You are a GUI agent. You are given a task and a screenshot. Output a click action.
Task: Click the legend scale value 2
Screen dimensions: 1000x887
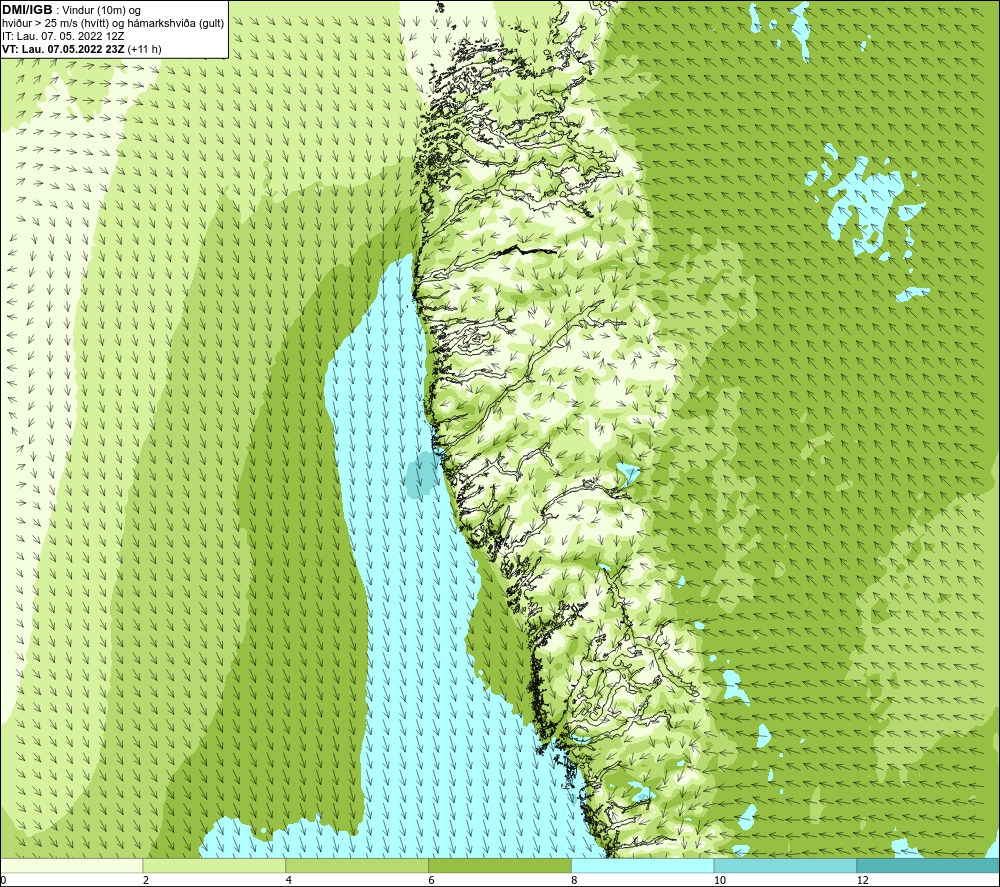pyautogui.click(x=146, y=880)
